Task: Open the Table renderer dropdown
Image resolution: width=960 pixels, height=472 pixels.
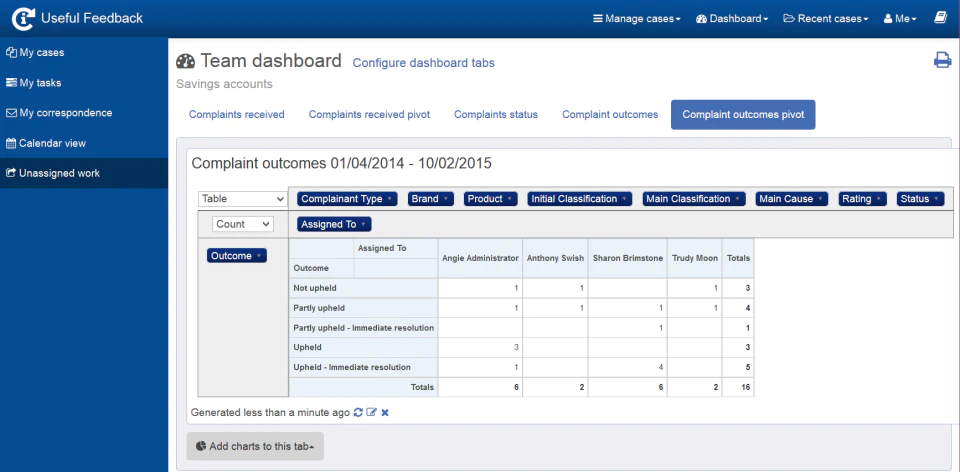Action: pos(243,199)
